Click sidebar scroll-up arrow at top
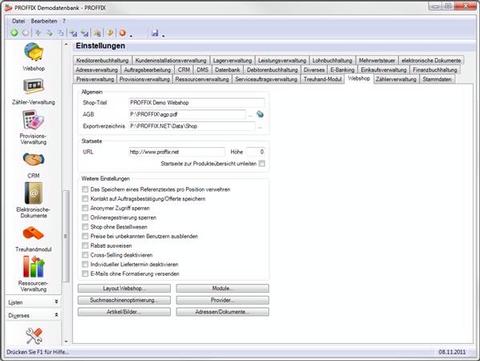The width and height of the screenshot is (480, 361). point(66,45)
